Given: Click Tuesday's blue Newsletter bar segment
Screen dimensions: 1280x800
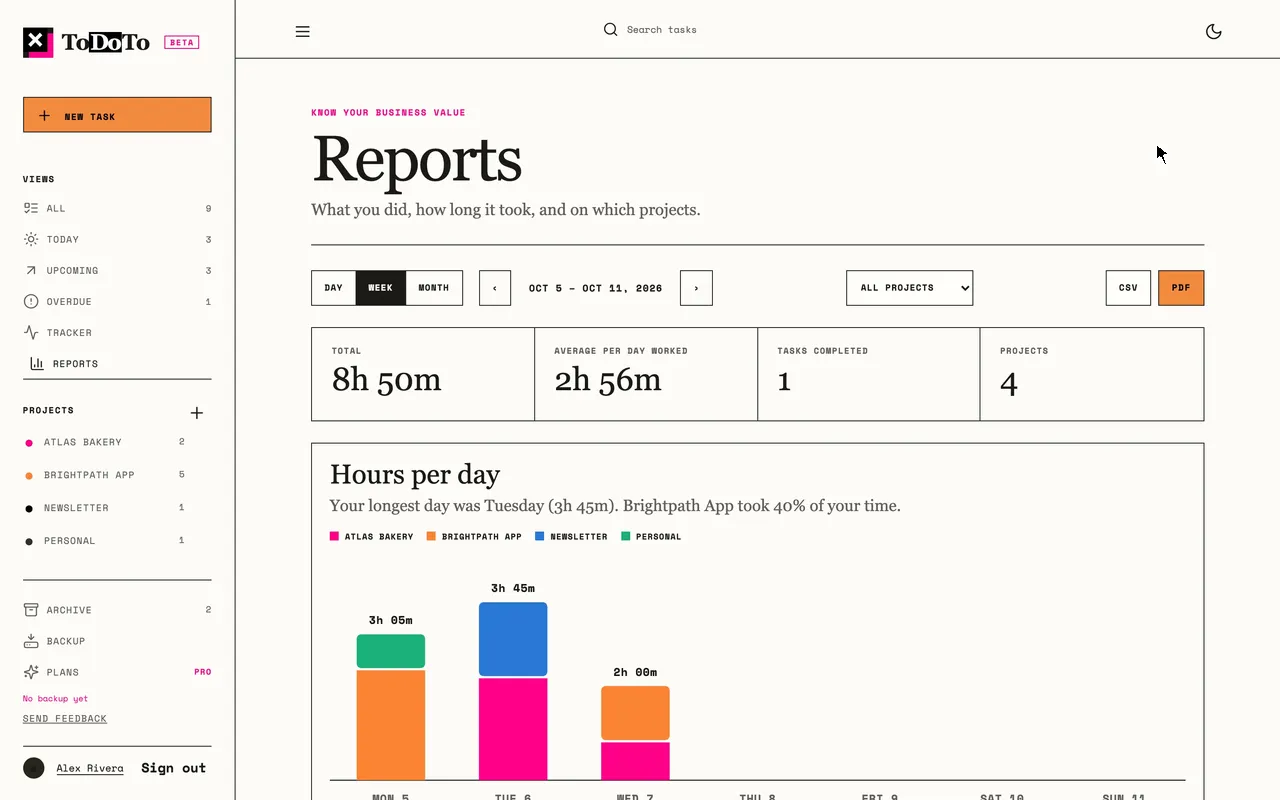Looking at the screenshot, I should tap(513, 639).
